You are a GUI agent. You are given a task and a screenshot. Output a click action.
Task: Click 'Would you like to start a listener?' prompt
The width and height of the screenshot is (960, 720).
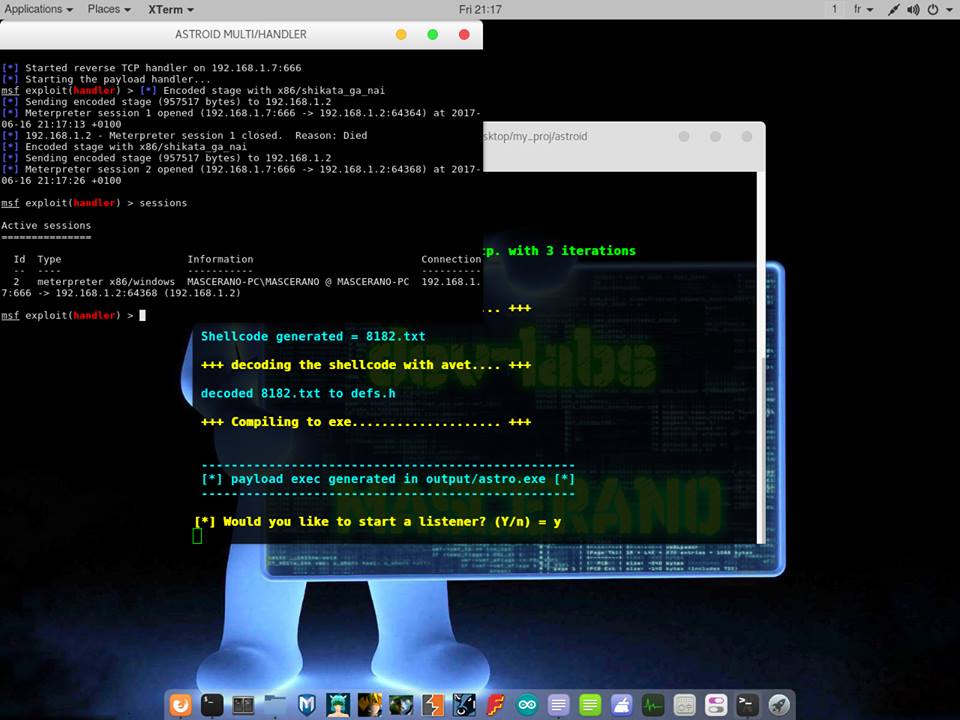354,522
